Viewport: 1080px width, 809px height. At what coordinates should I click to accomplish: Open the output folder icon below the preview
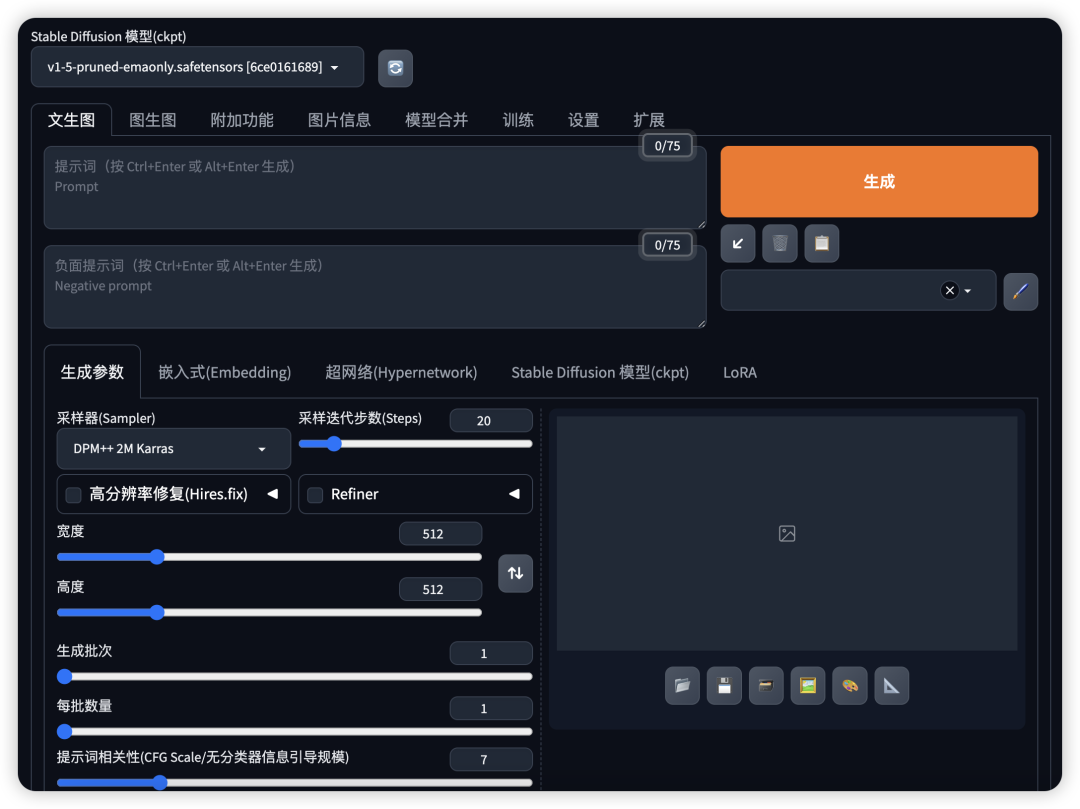point(682,685)
